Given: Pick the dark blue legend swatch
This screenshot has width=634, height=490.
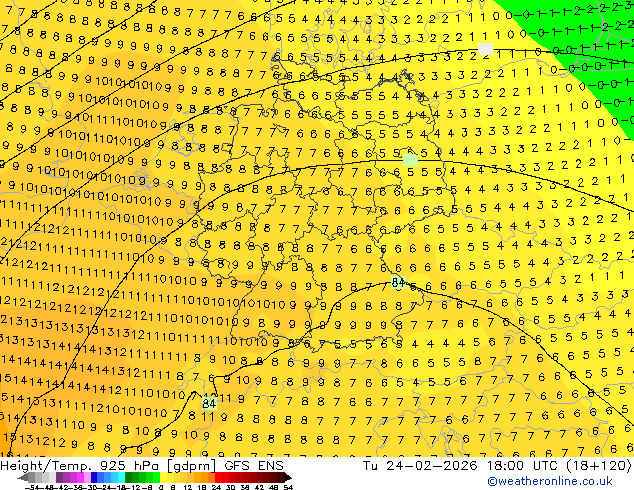Looking at the screenshot, I should 94,477.
